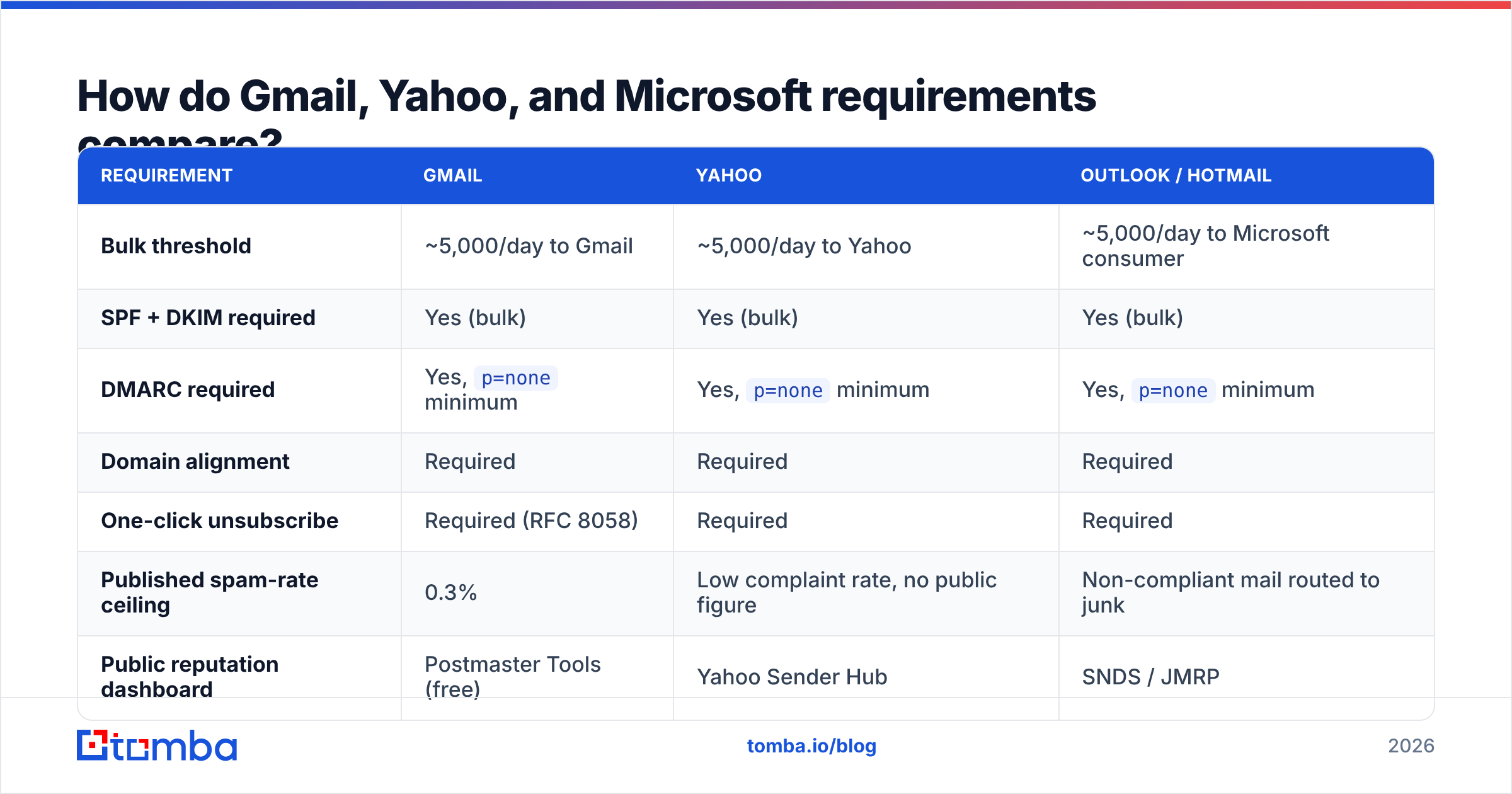Click 'Yes (bulk)' in Outlook column
This screenshot has width=1512, height=794.
coord(1132,318)
